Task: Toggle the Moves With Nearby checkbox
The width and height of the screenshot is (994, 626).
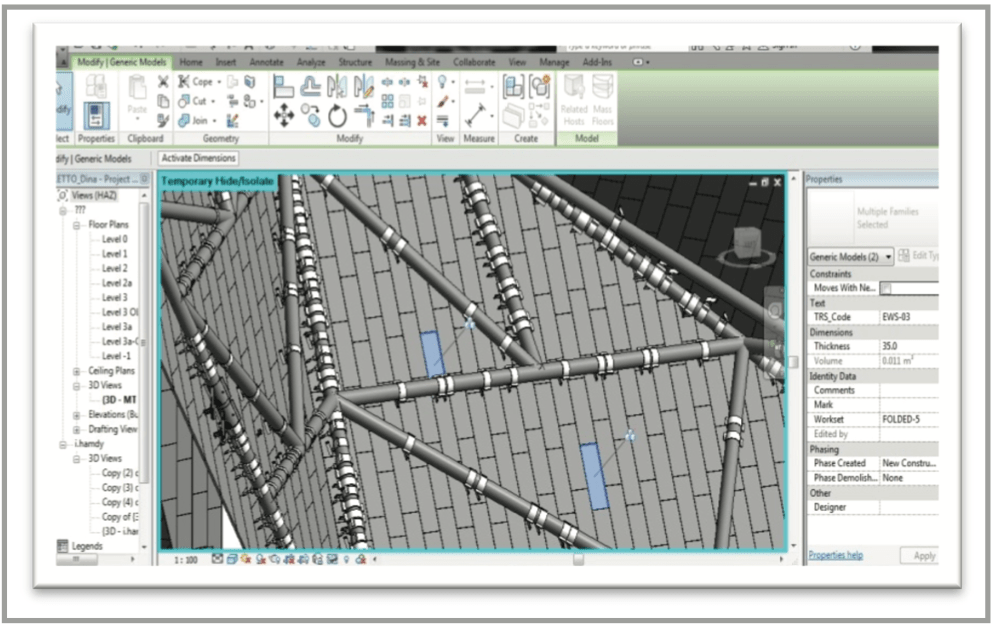Action: click(885, 288)
